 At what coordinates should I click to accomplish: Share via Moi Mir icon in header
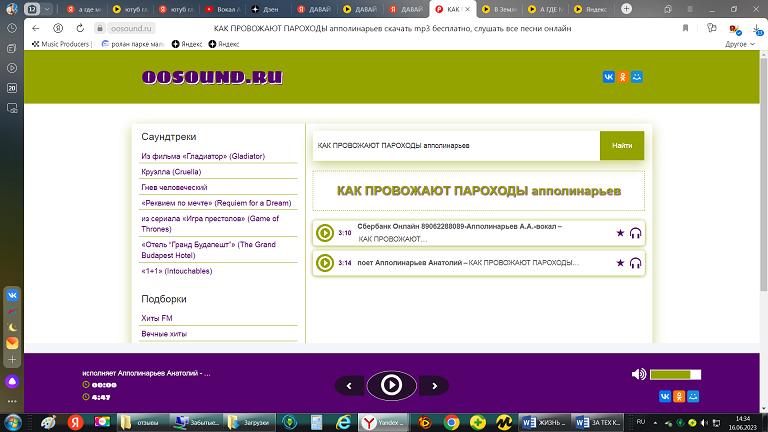tap(637, 77)
